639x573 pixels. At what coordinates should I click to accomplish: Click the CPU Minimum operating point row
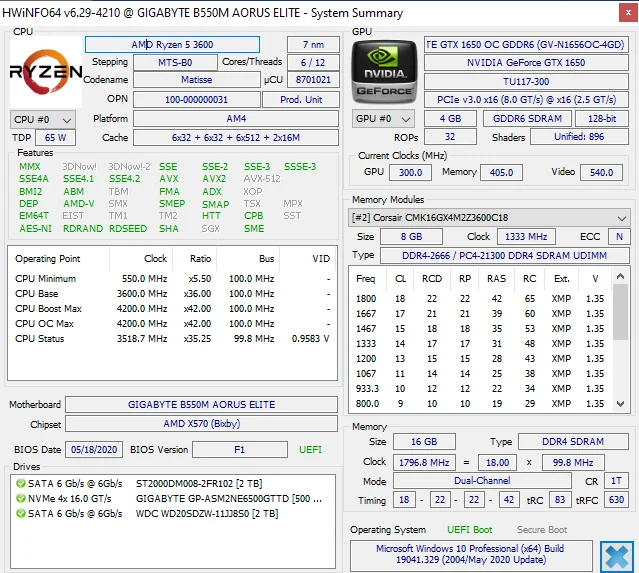[x=172, y=279]
